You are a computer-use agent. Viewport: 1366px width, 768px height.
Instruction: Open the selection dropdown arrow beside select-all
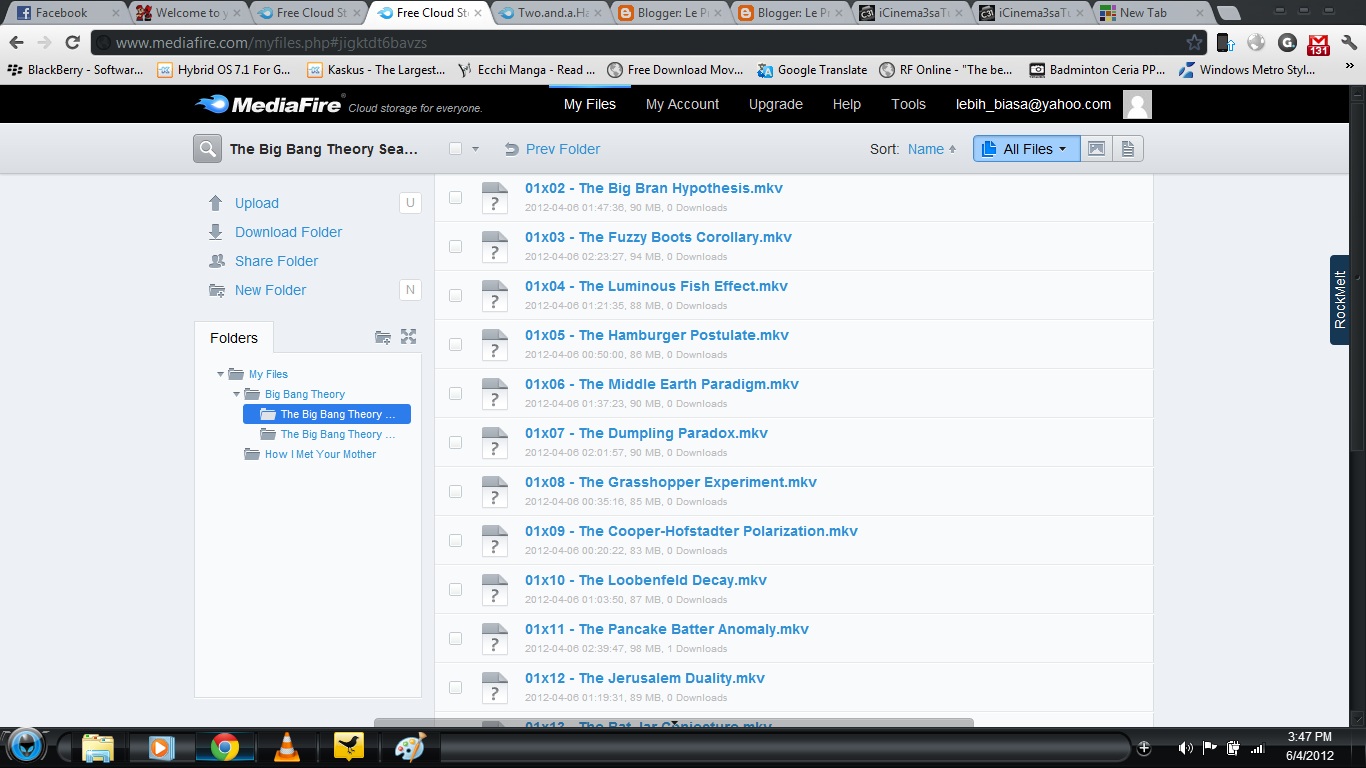click(475, 147)
